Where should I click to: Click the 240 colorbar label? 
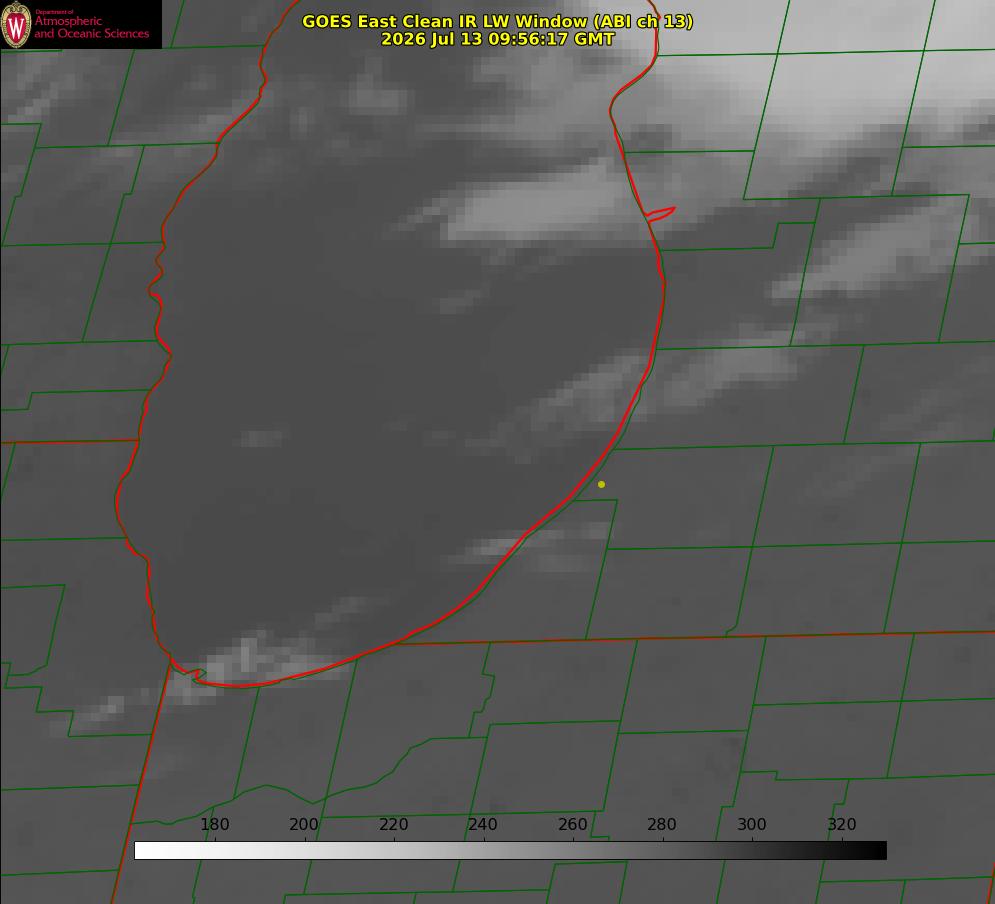click(483, 824)
